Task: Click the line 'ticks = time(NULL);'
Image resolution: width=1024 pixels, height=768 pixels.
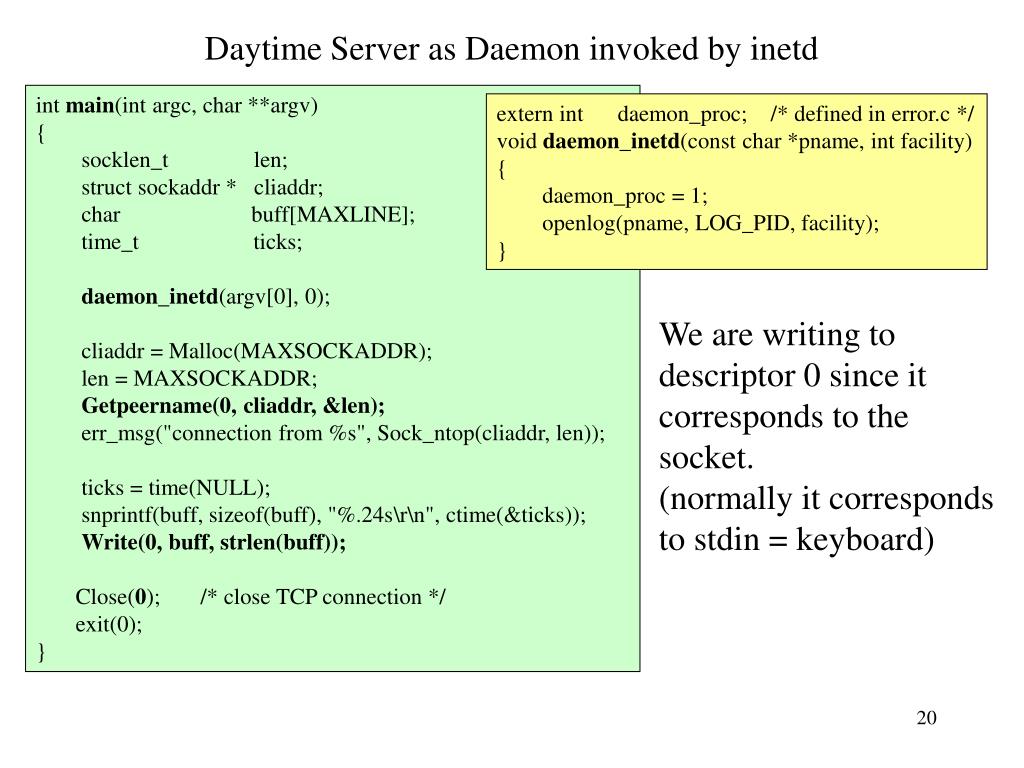Action: tap(176, 488)
